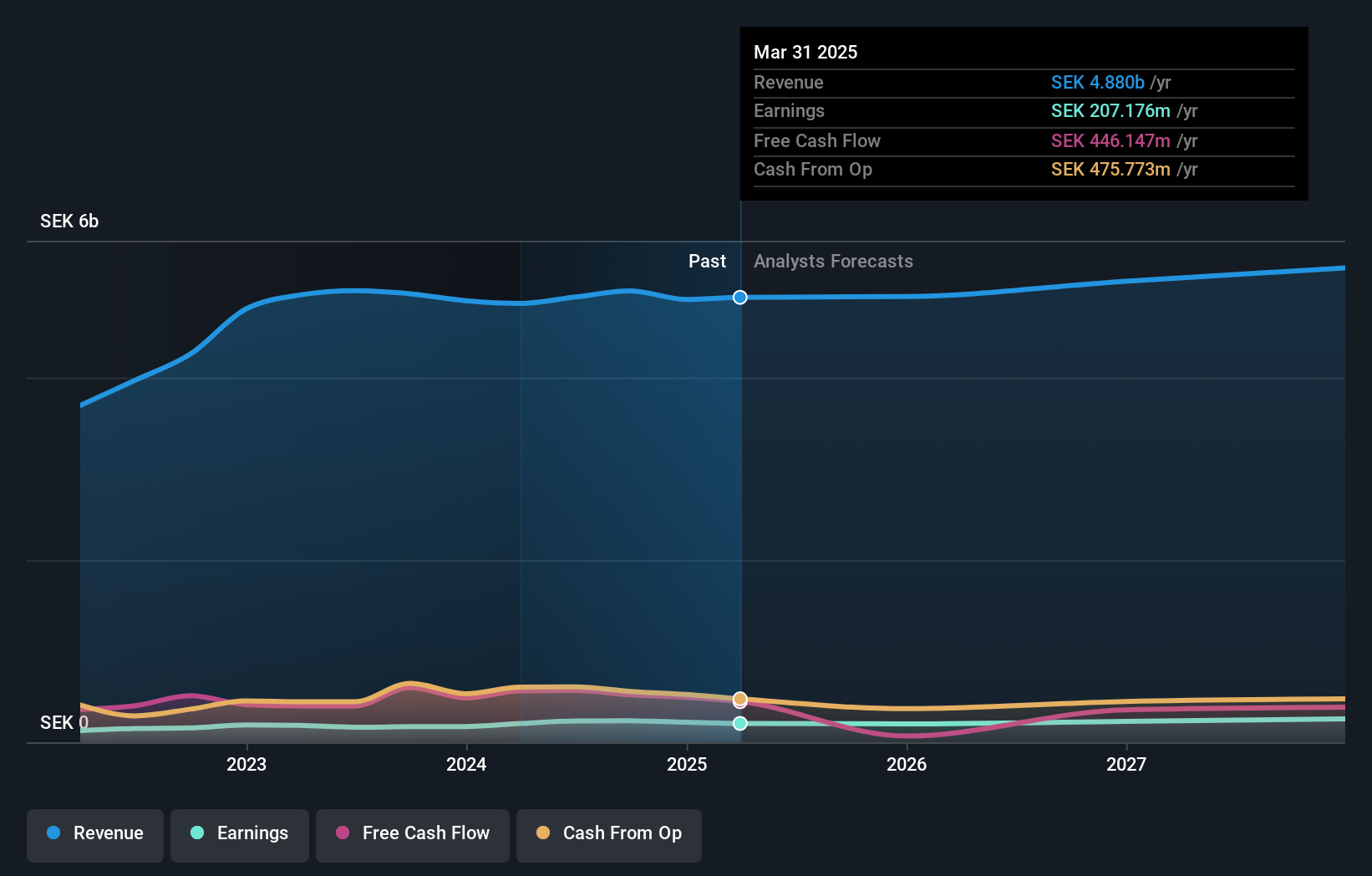Click the 'Analysts Forecasts' label
Image resolution: width=1372 pixels, height=876 pixels.
(x=833, y=261)
